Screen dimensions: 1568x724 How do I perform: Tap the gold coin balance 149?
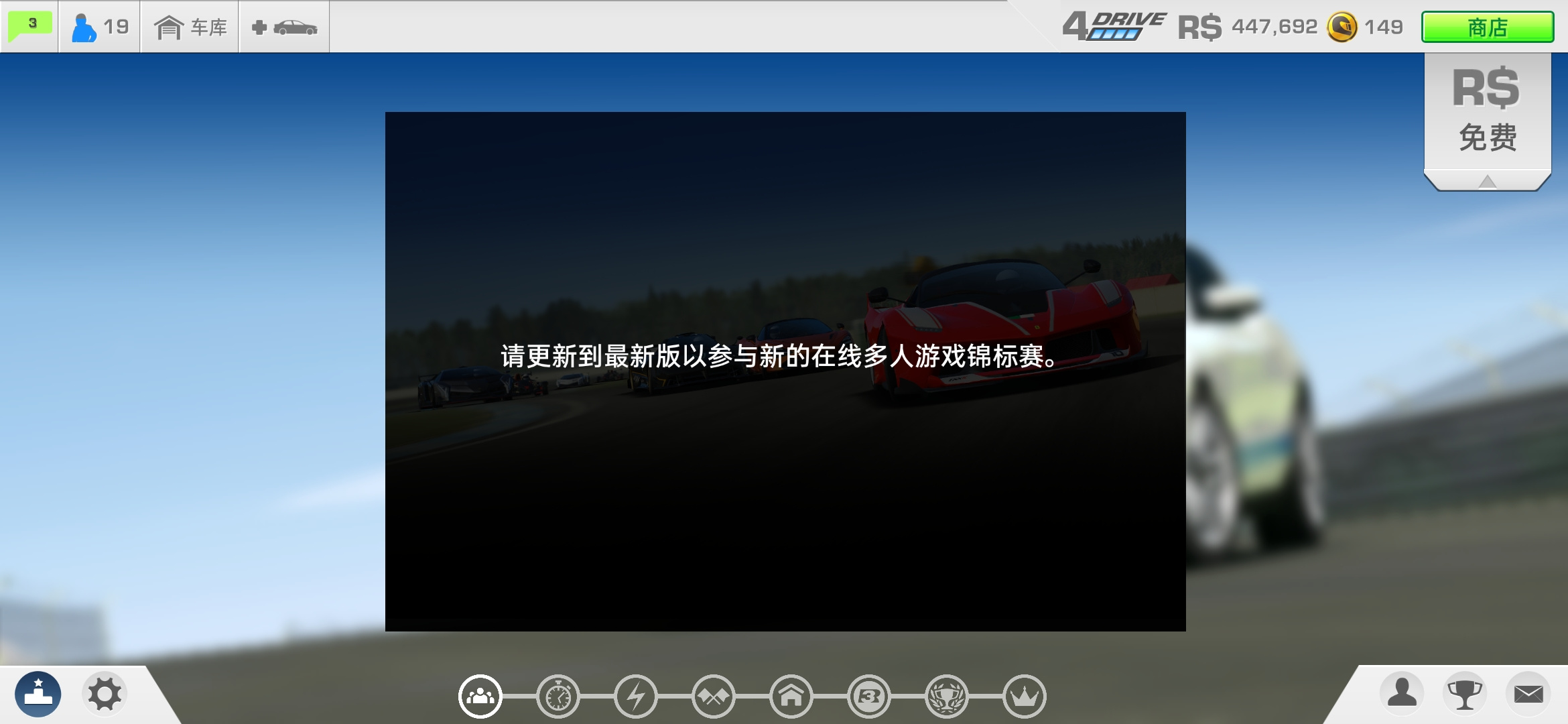point(1365,27)
